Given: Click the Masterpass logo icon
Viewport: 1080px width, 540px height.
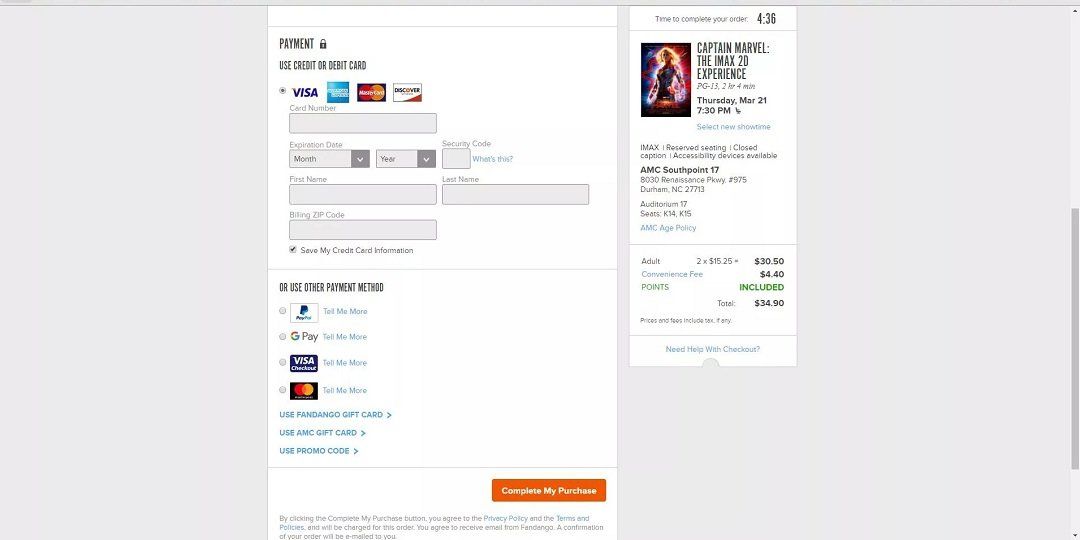Looking at the screenshot, I should pos(304,391).
